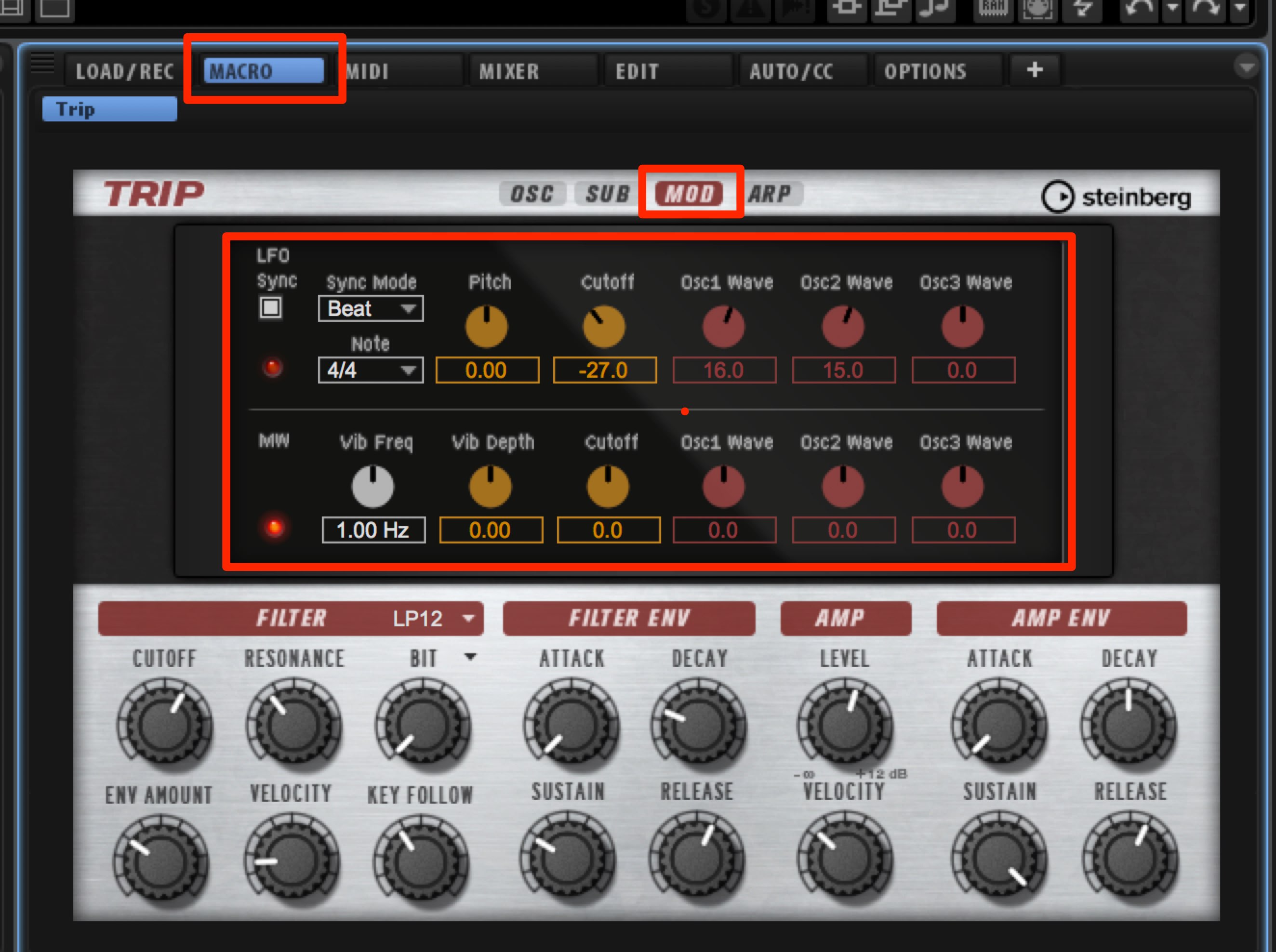Click the Vib Depth knob
Viewport: 1276px width, 952px height.
tap(491, 487)
